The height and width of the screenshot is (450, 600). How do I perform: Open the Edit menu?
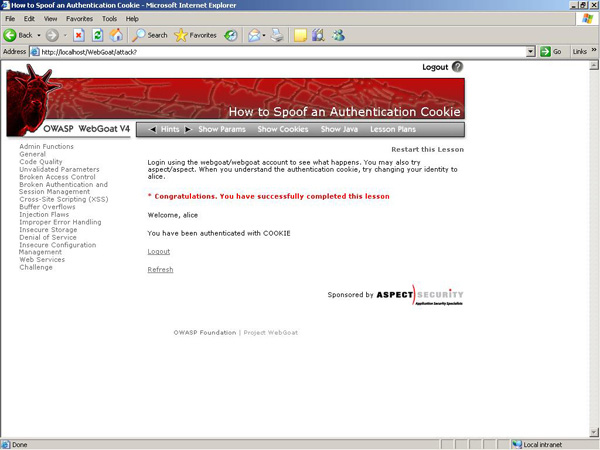tap(29, 19)
